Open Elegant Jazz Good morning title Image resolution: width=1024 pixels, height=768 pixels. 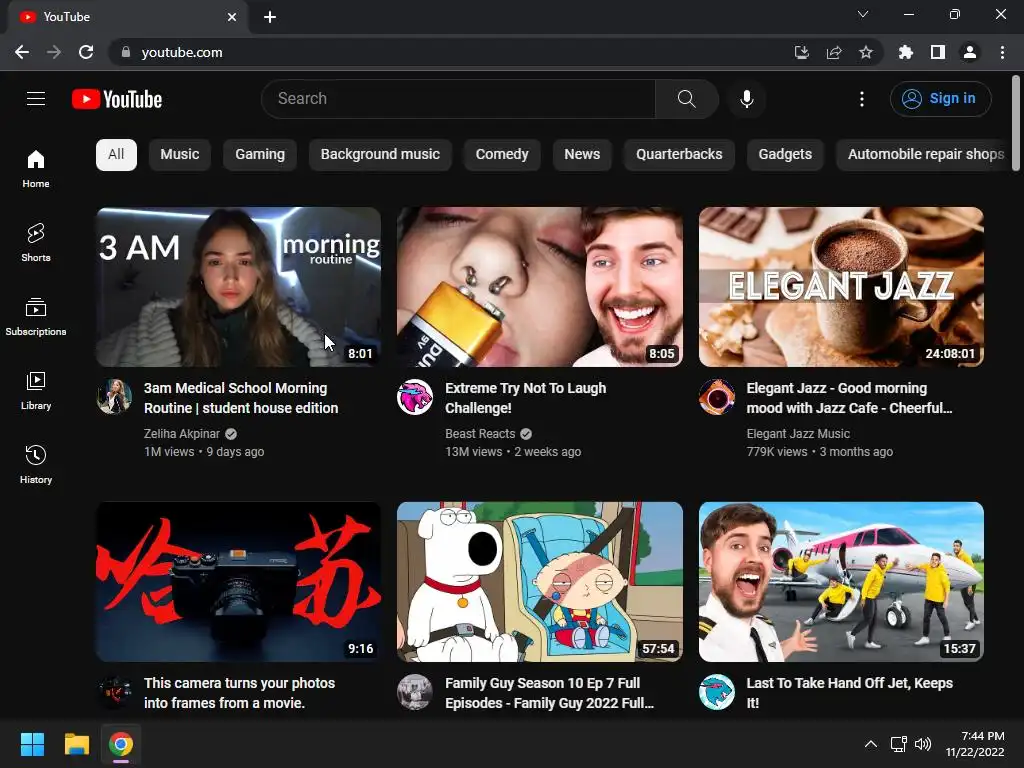(849, 398)
